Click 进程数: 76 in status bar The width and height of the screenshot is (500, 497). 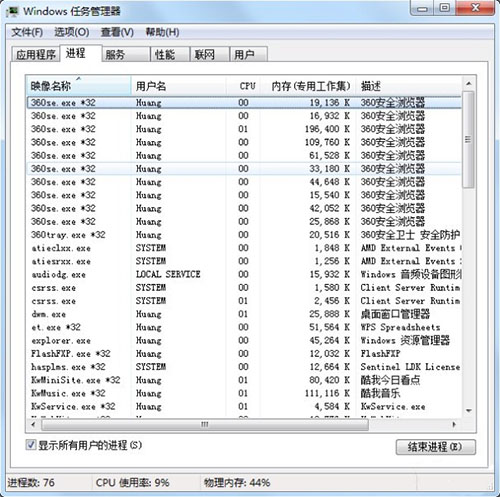point(31,482)
